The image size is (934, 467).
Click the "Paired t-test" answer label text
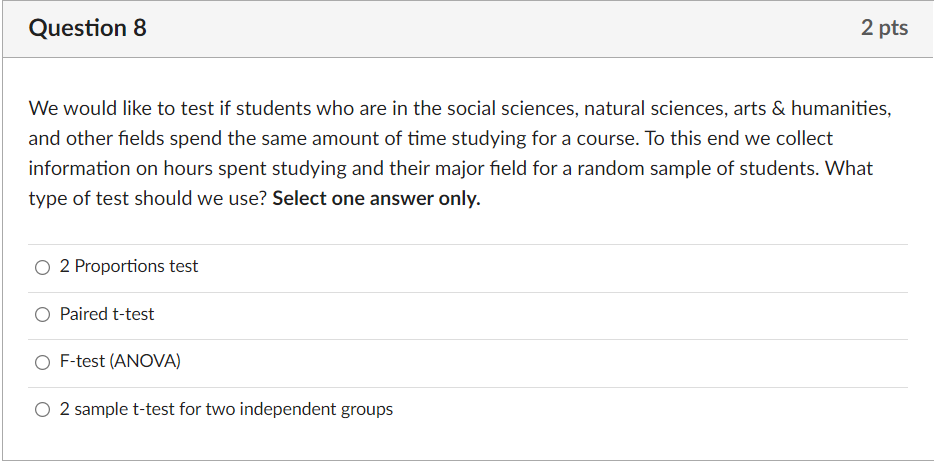tap(107, 314)
